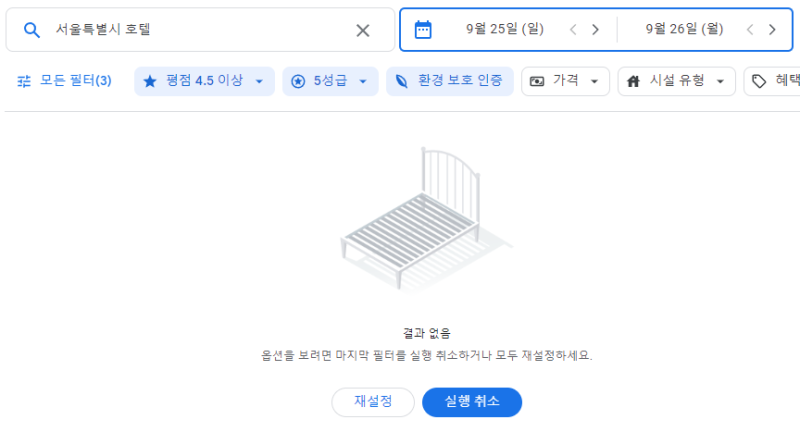
Task: Select the 9월 26일 check-out date field
Action: point(684,30)
